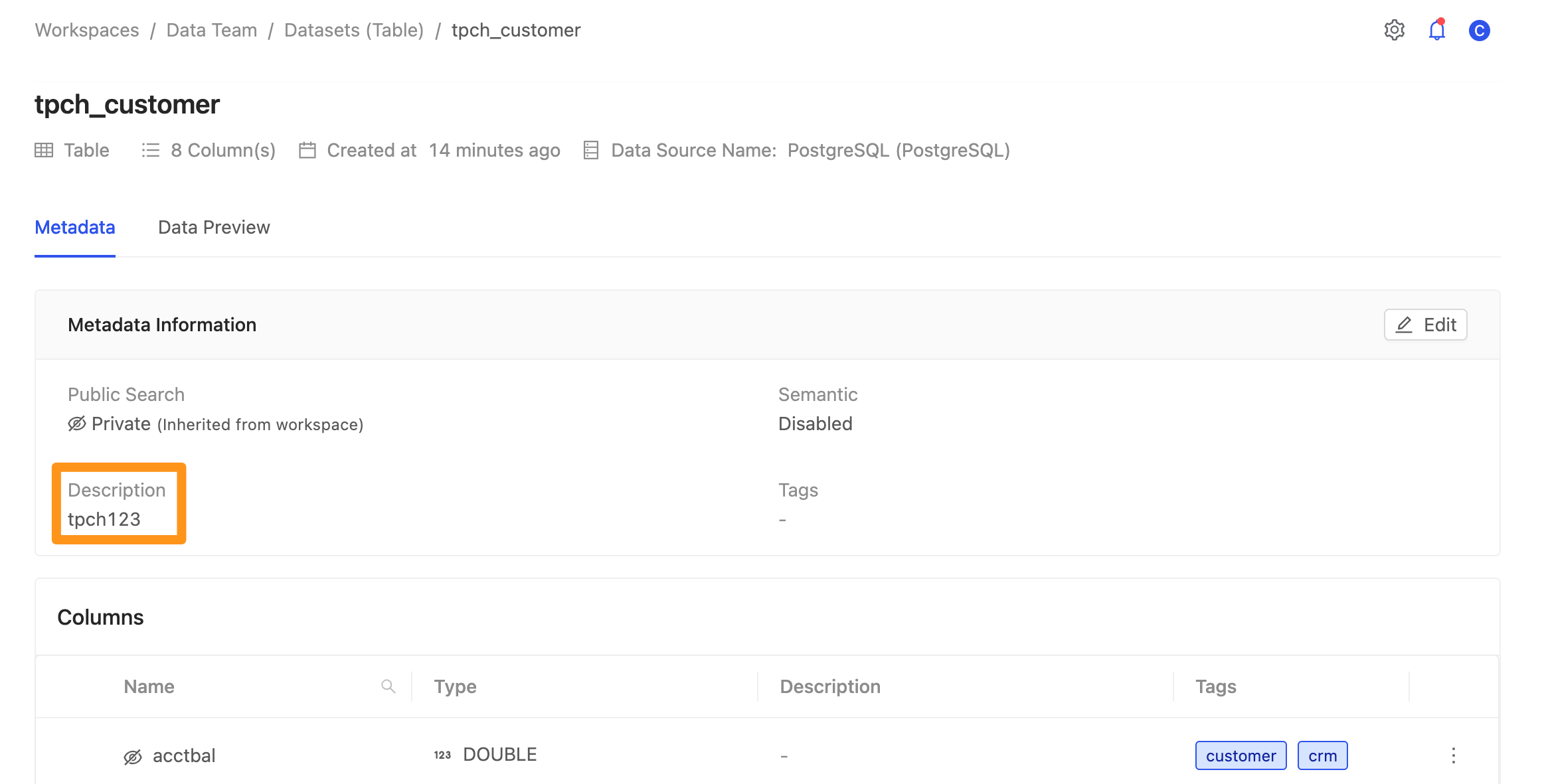Image resolution: width=1542 pixels, height=784 pixels.
Task: Go to Data Team breadcrumb
Action: (x=212, y=31)
